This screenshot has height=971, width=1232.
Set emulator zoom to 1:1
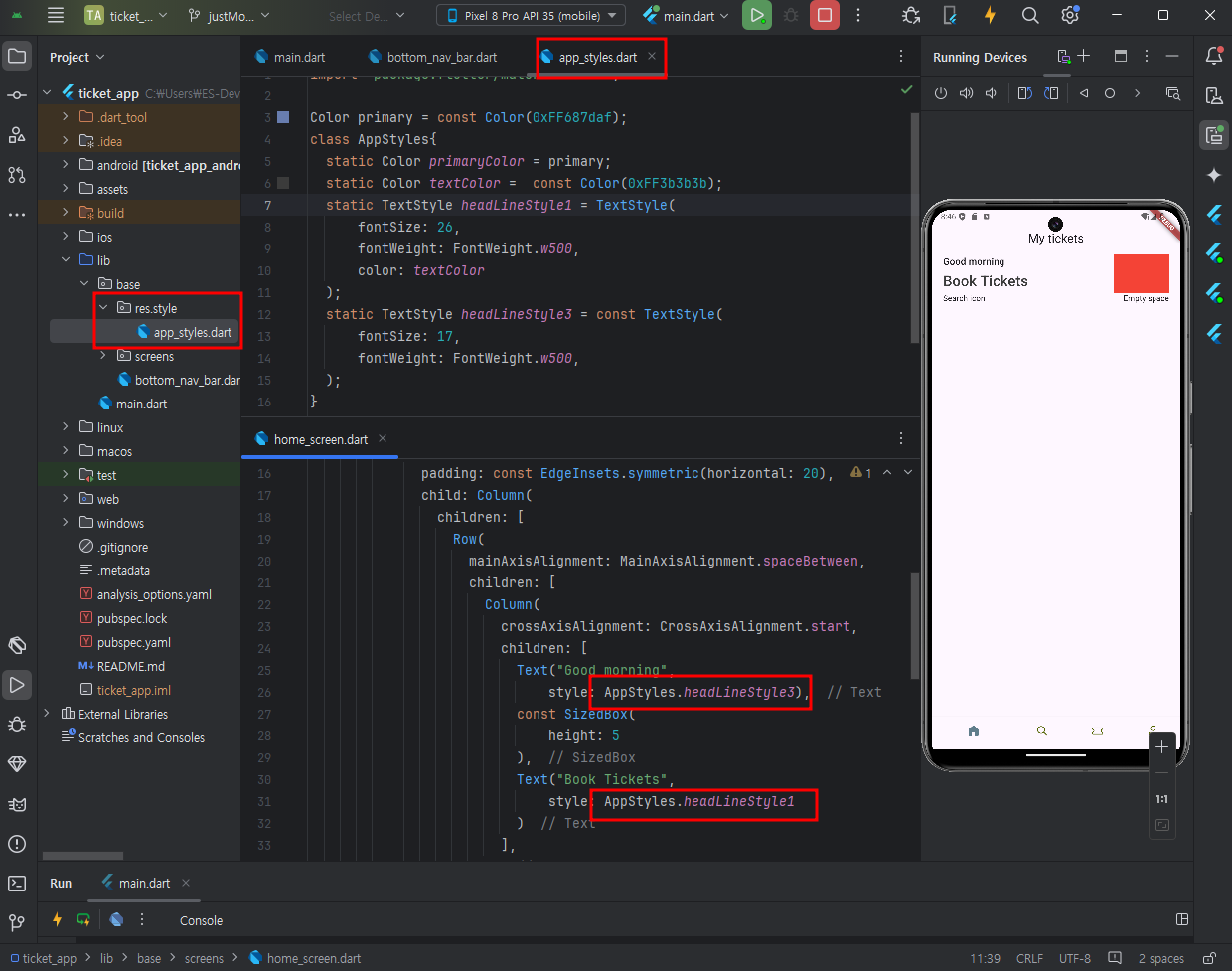(1162, 799)
